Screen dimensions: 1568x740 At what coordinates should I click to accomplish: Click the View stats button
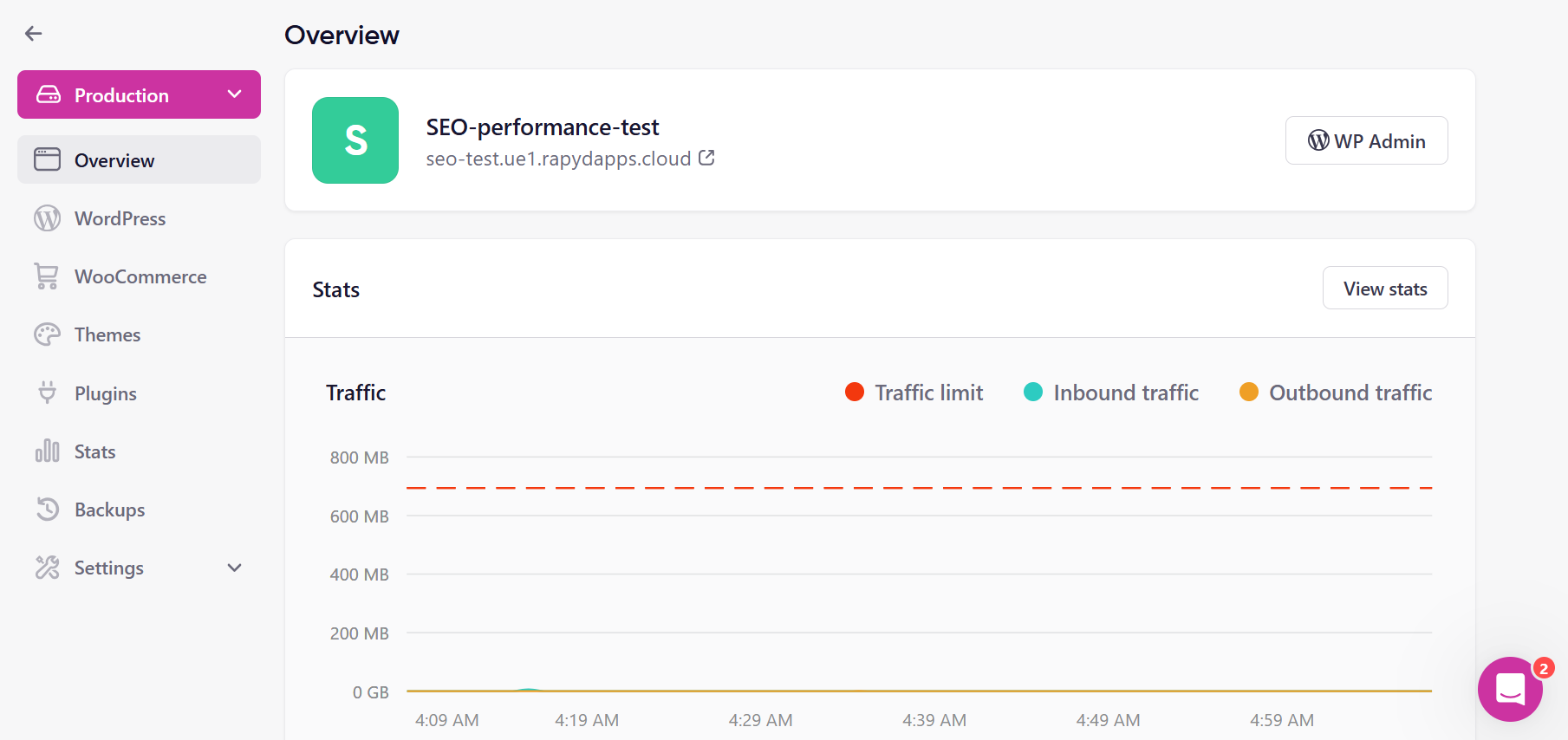[x=1384, y=288]
